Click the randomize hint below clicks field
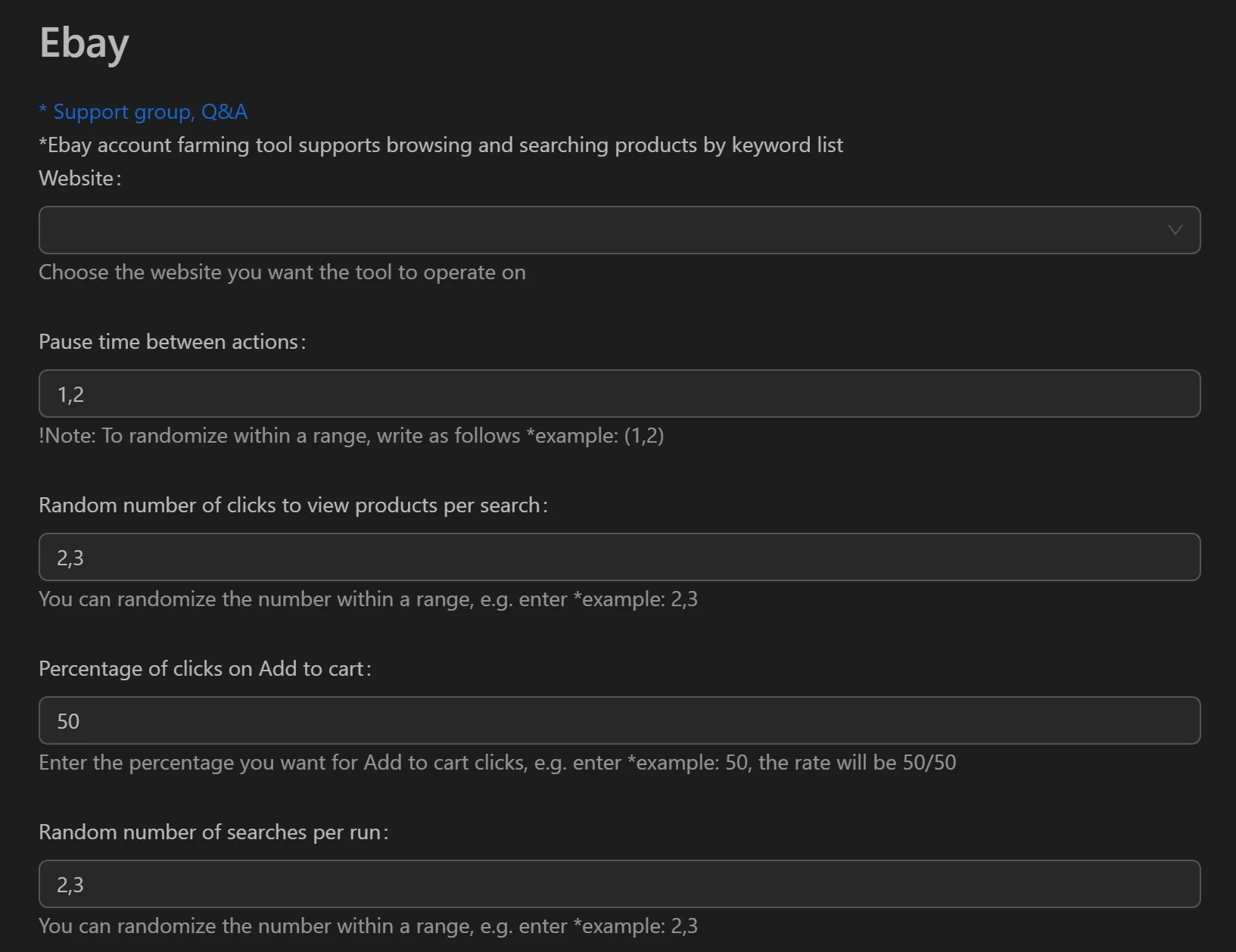The image size is (1236, 952). [x=369, y=599]
